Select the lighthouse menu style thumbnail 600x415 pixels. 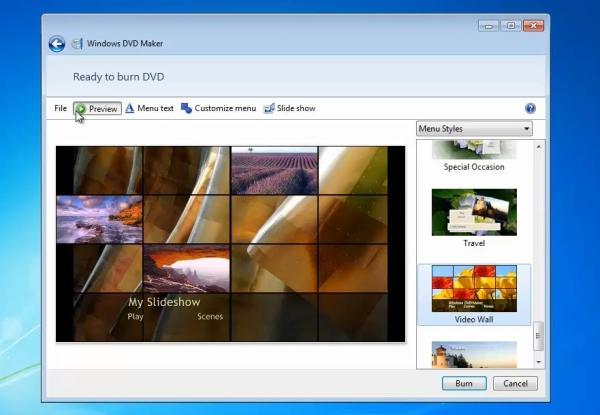tap(474, 355)
